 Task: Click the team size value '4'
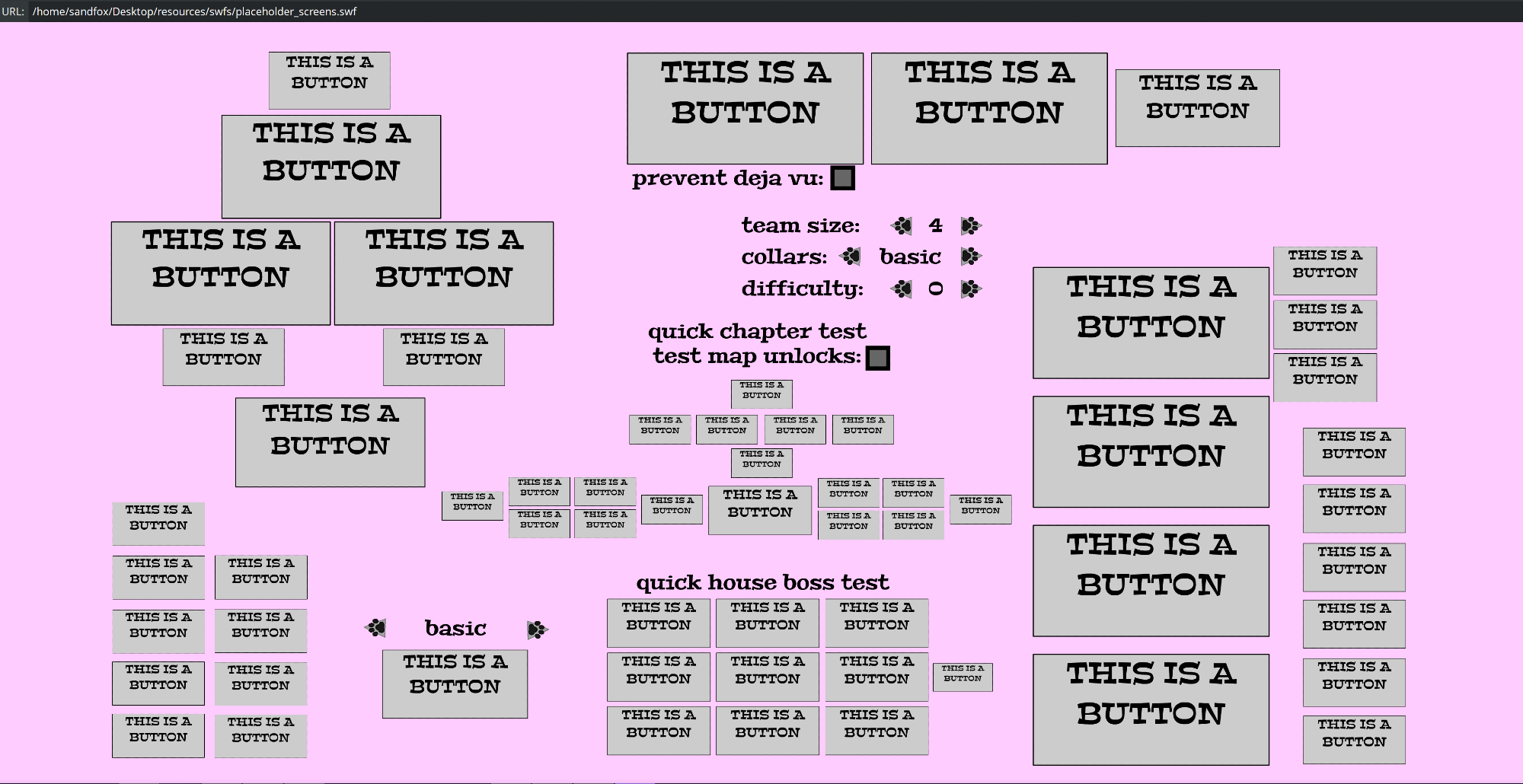click(936, 226)
